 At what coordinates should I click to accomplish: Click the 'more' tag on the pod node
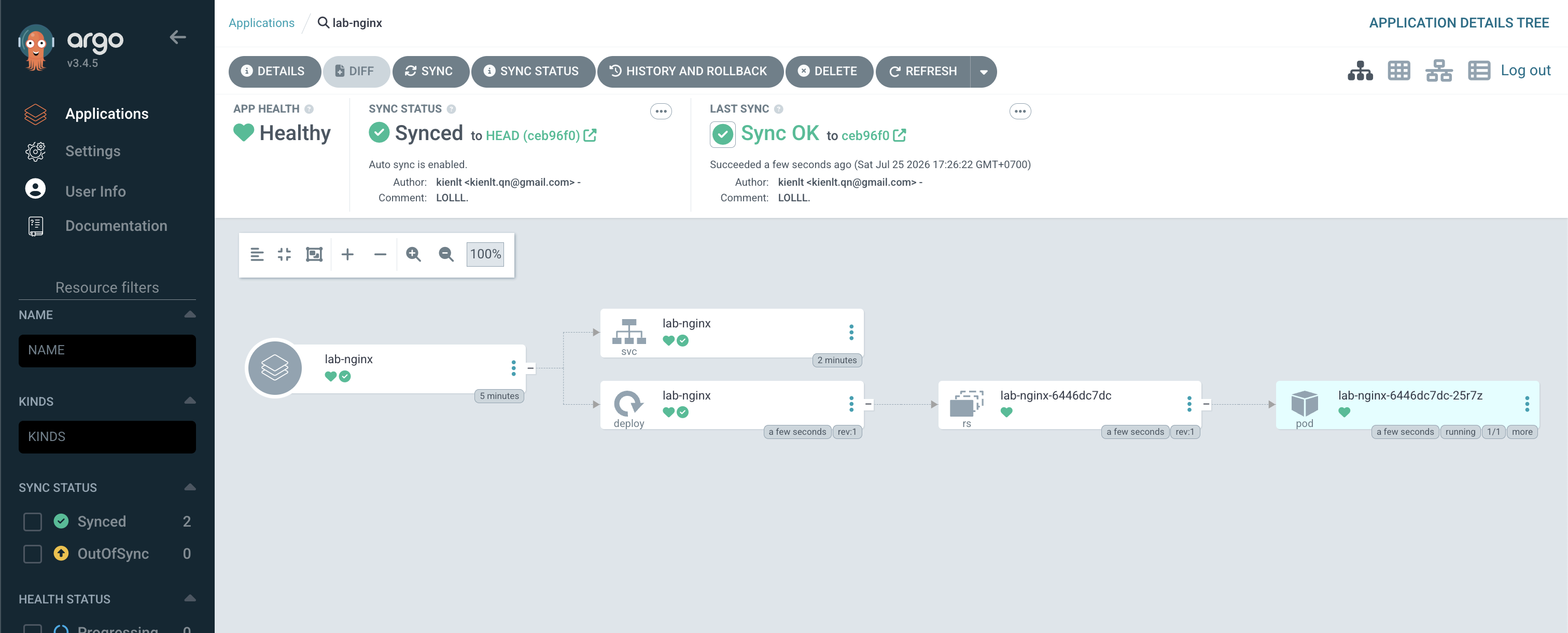(1522, 432)
